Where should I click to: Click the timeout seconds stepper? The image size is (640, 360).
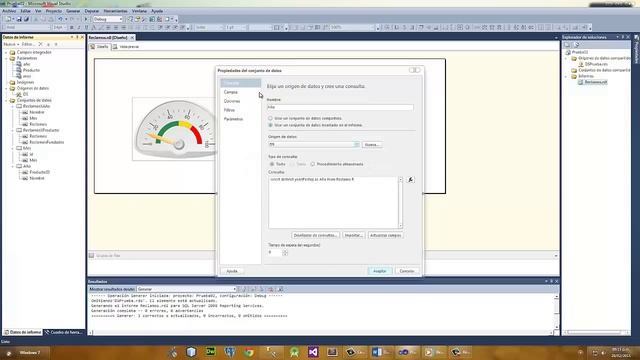coord(285,253)
